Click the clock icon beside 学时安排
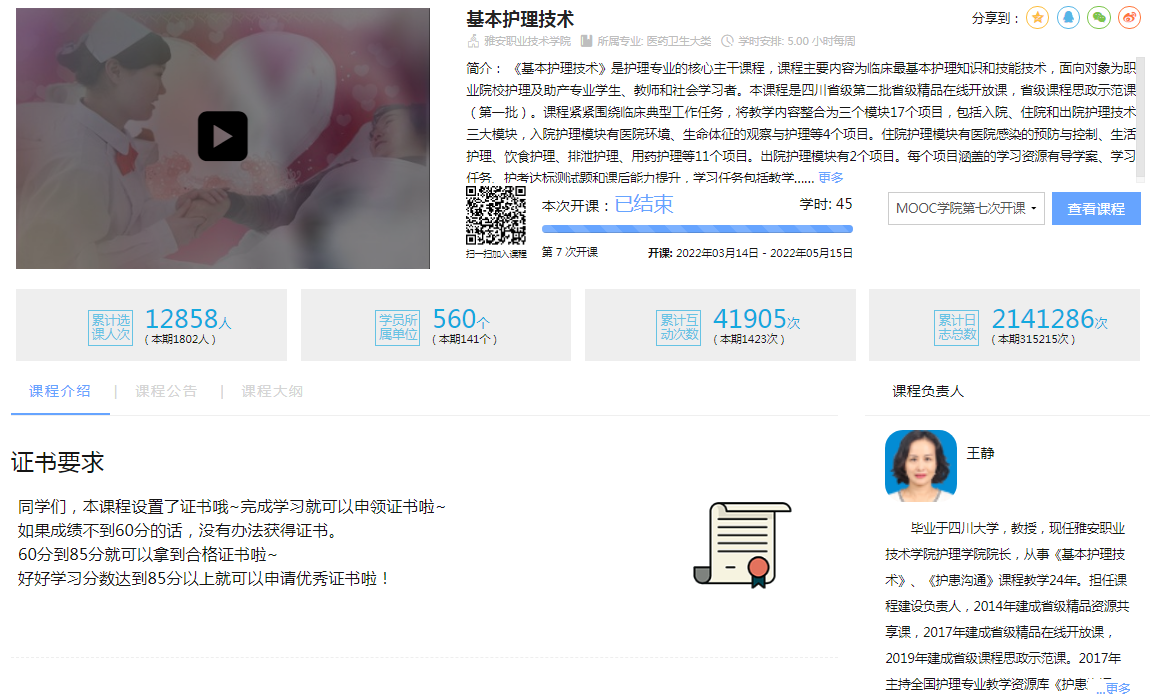The width and height of the screenshot is (1157, 694). [727, 41]
